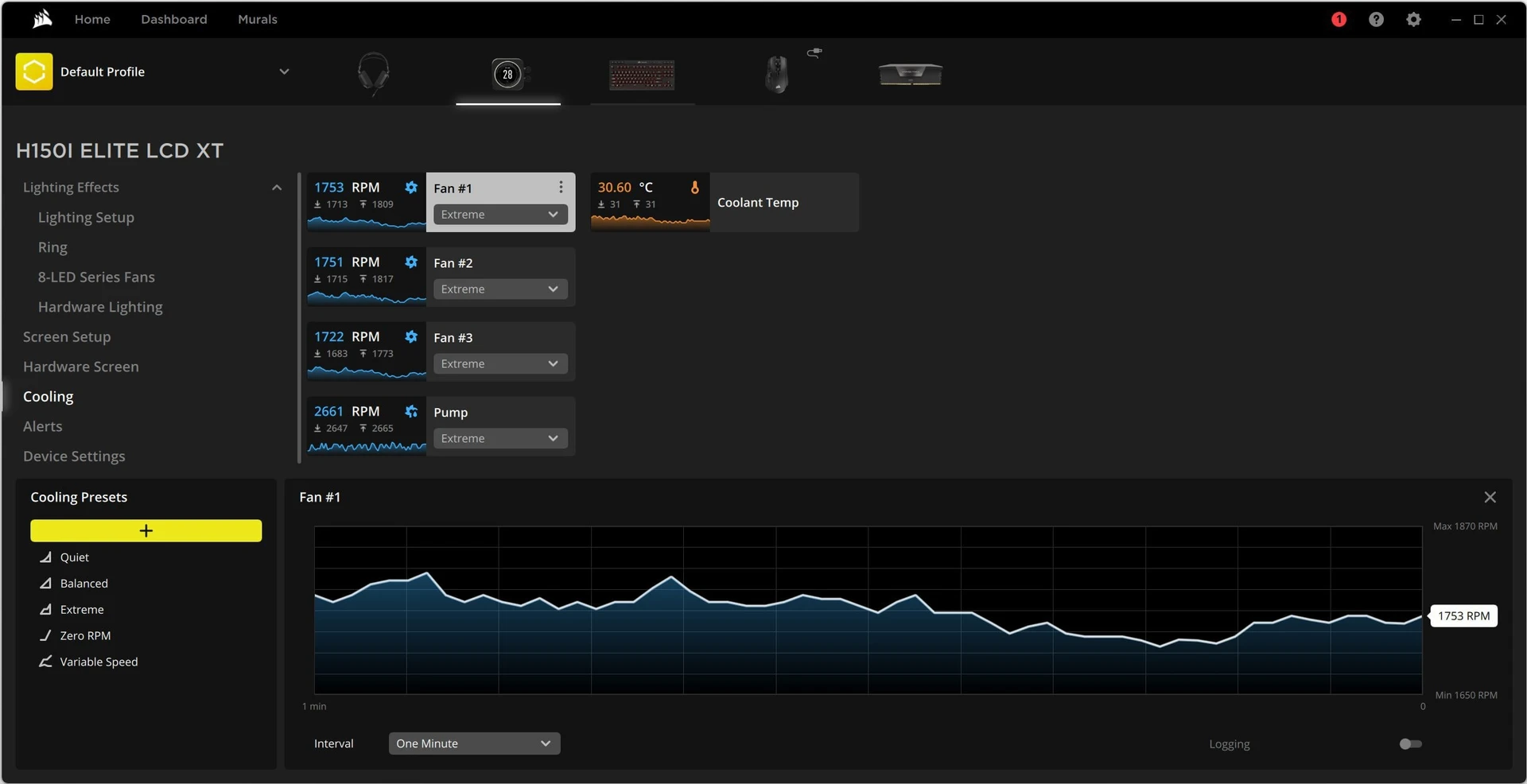The width and height of the screenshot is (1527, 784).
Task: Click the Corsair sails logo
Action: point(42,18)
